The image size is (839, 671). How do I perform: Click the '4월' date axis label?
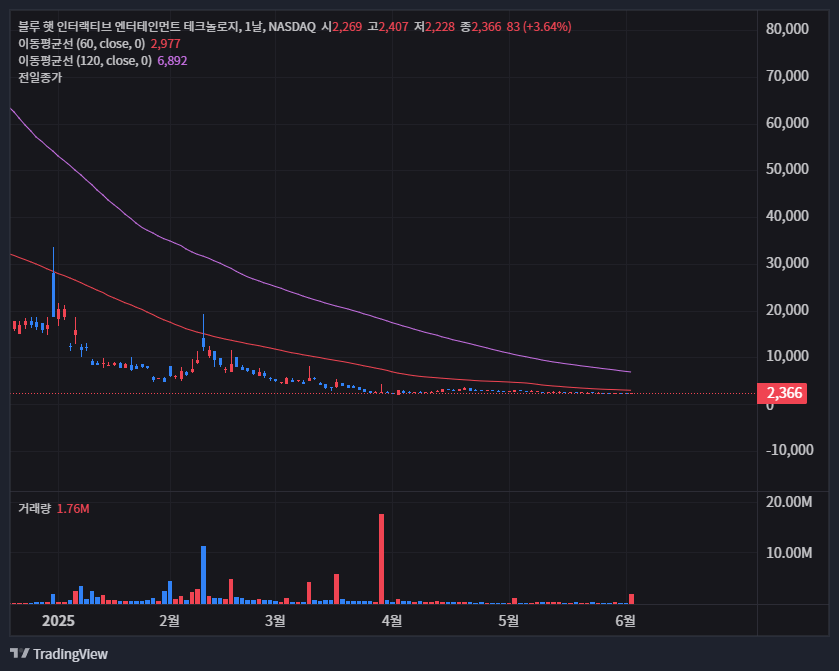(392, 621)
